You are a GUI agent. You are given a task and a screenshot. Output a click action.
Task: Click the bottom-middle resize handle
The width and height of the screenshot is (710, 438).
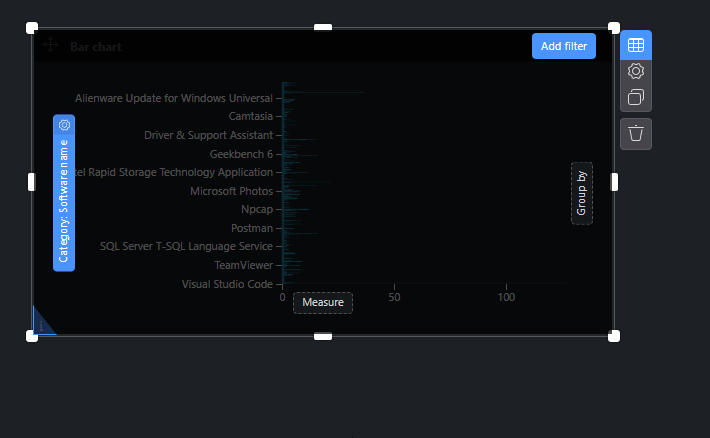pyautogui.click(x=323, y=337)
